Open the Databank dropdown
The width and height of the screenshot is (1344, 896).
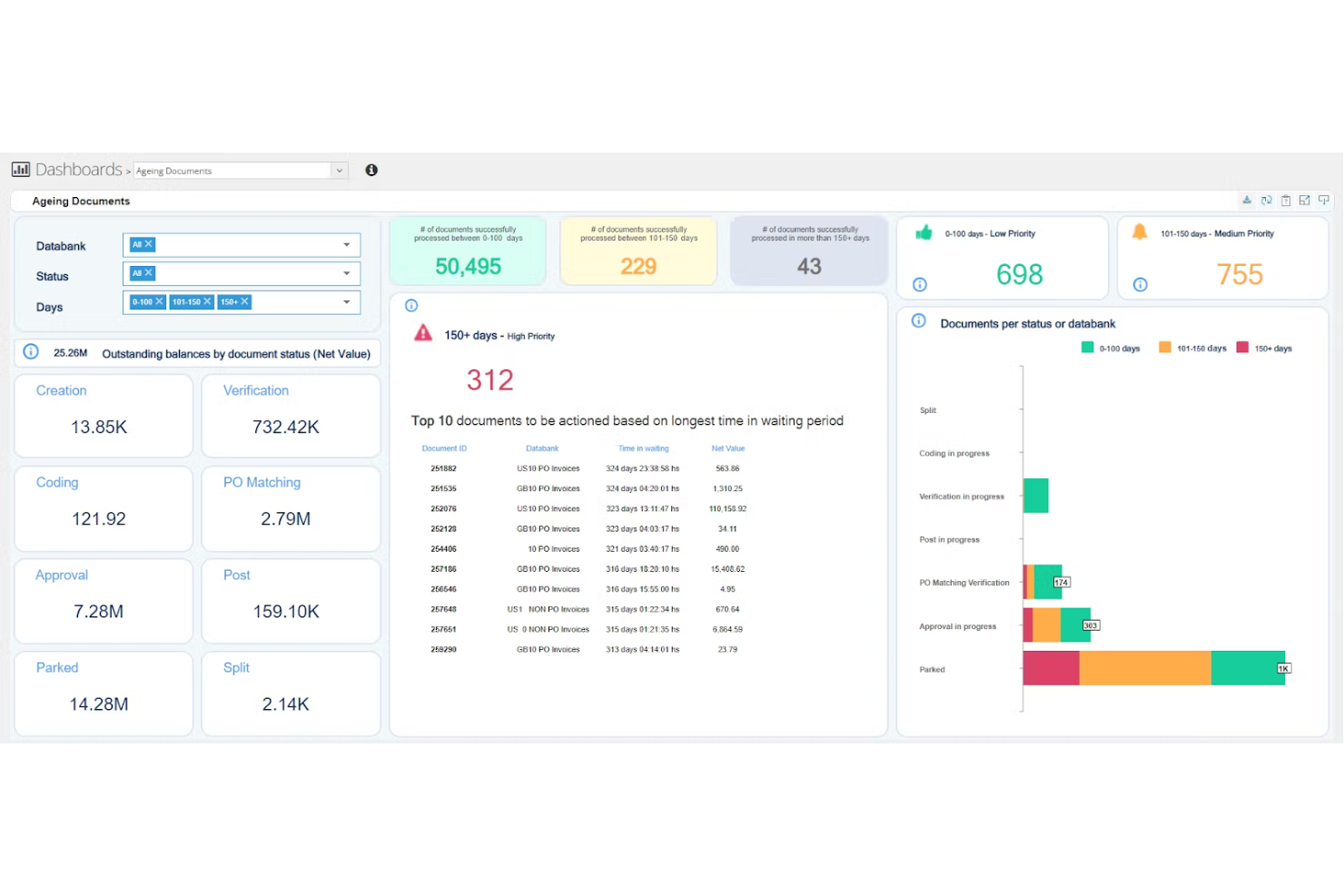pos(346,244)
